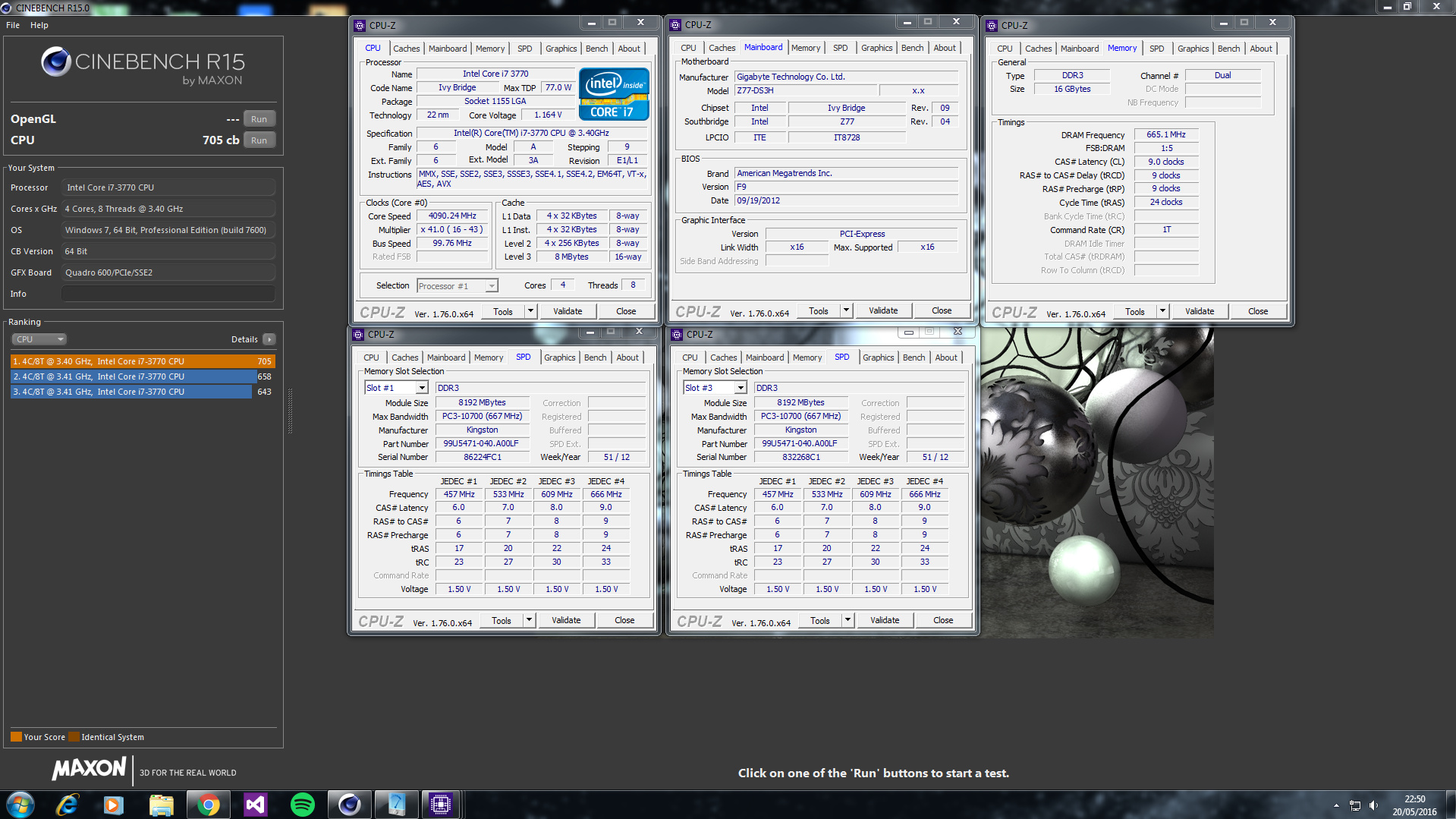Click the Details arrow button in Ranking
The height and width of the screenshot is (819, 1456).
[x=269, y=339]
